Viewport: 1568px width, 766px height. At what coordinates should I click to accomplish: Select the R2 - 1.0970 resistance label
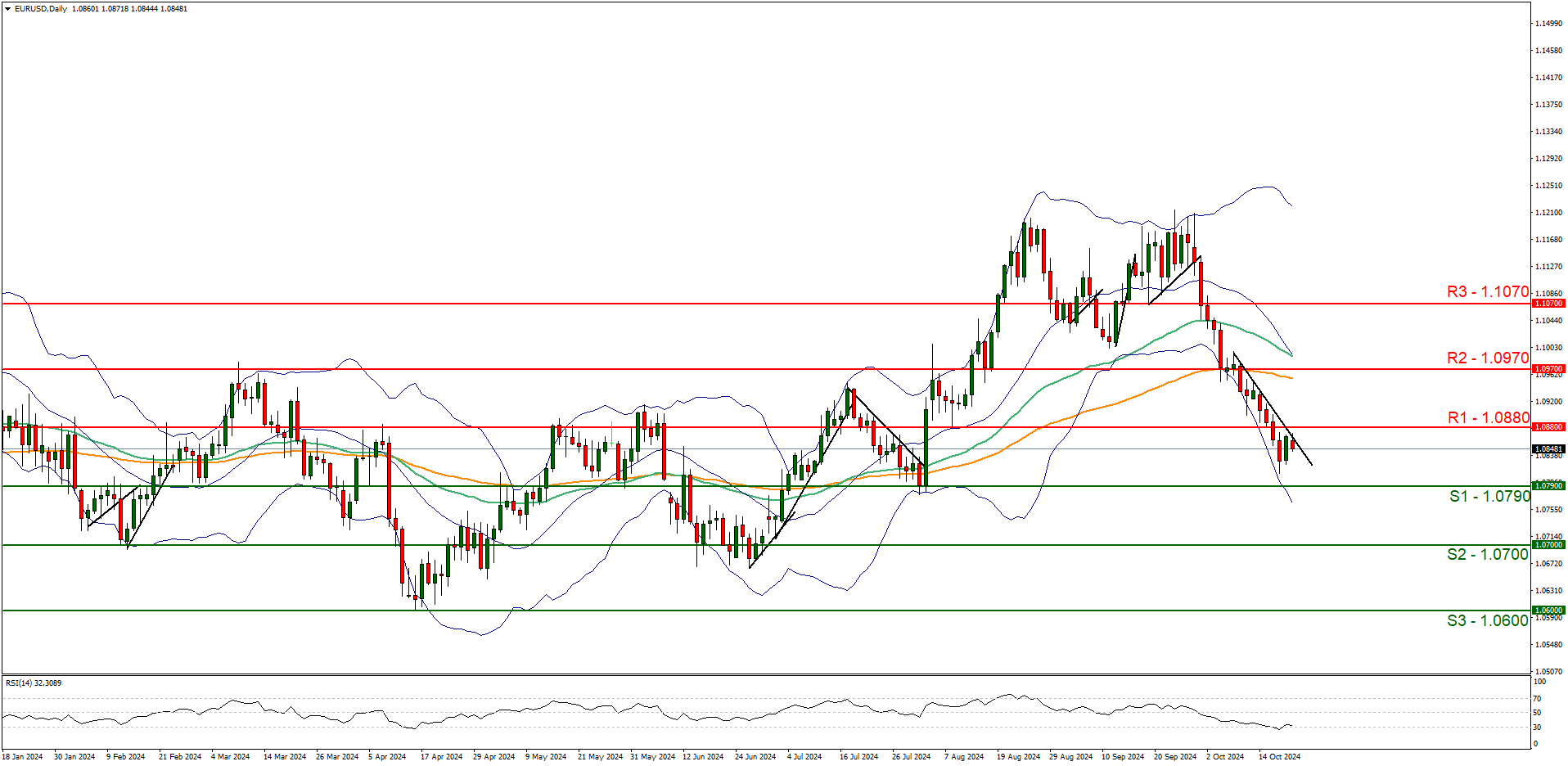(x=1488, y=358)
